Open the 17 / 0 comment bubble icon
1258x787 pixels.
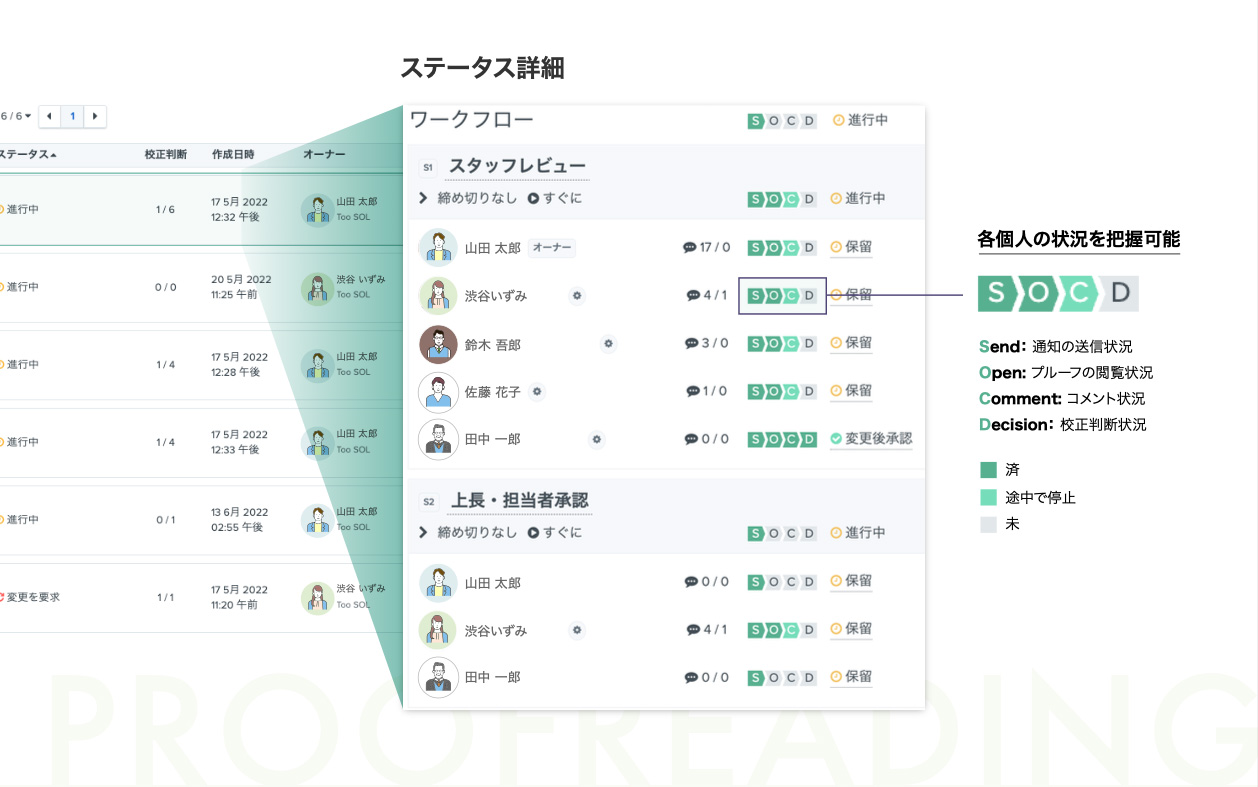coord(689,247)
